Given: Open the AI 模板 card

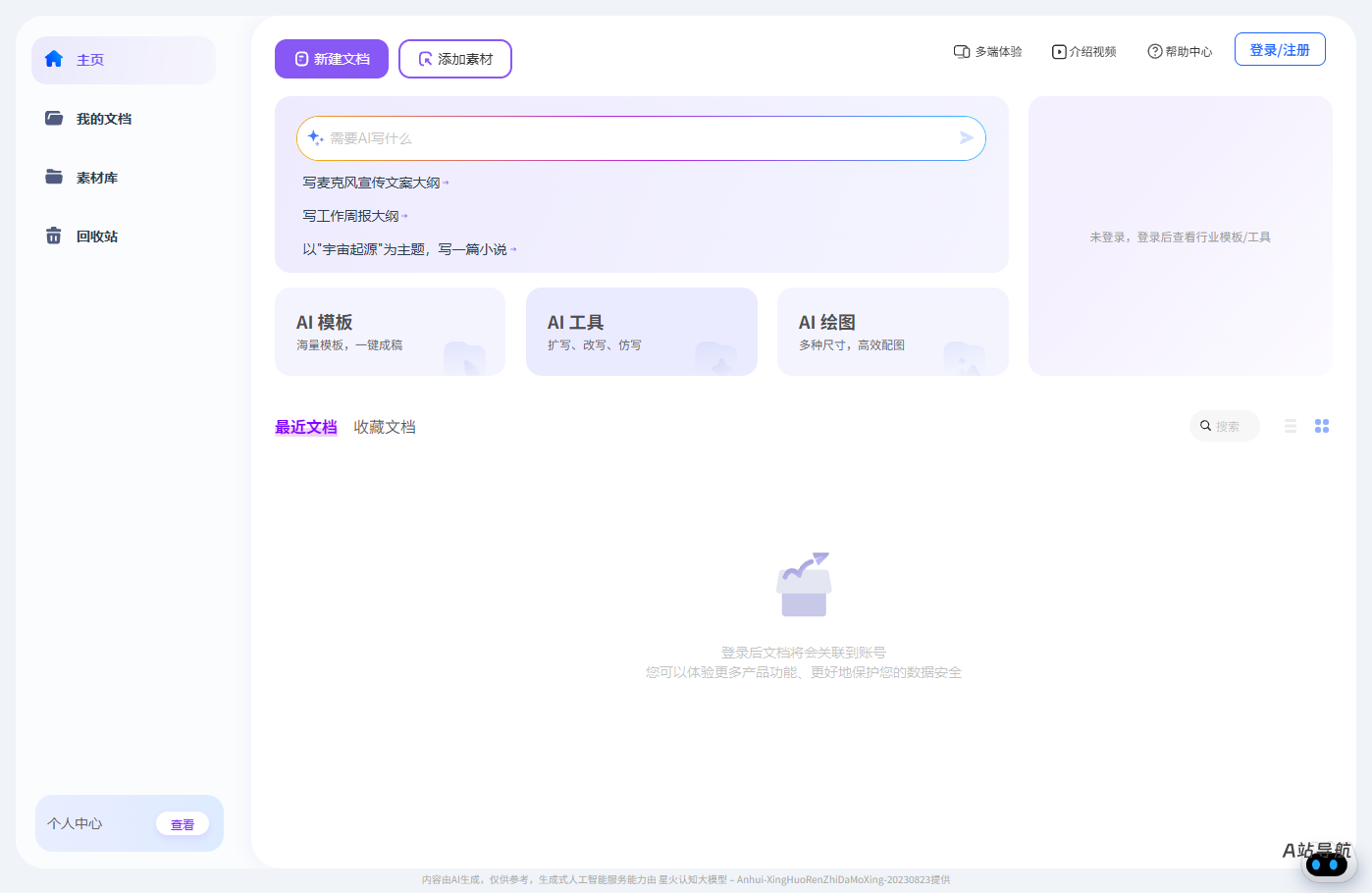Looking at the screenshot, I should point(390,332).
